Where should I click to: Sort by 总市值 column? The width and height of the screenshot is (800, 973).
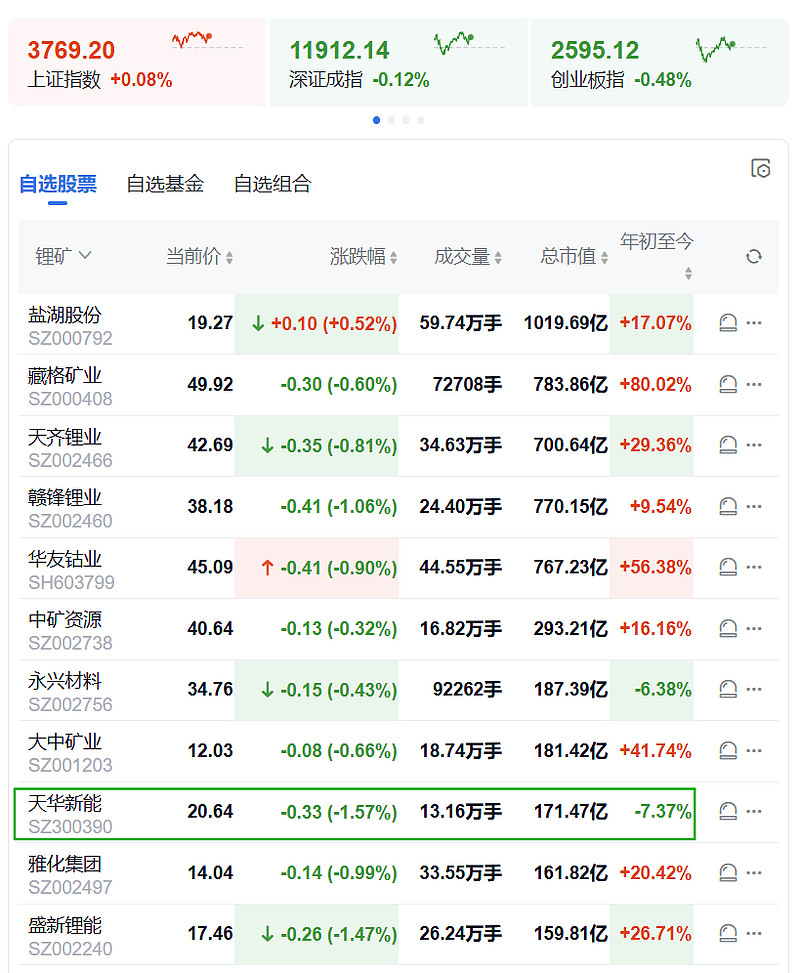(574, 256)
